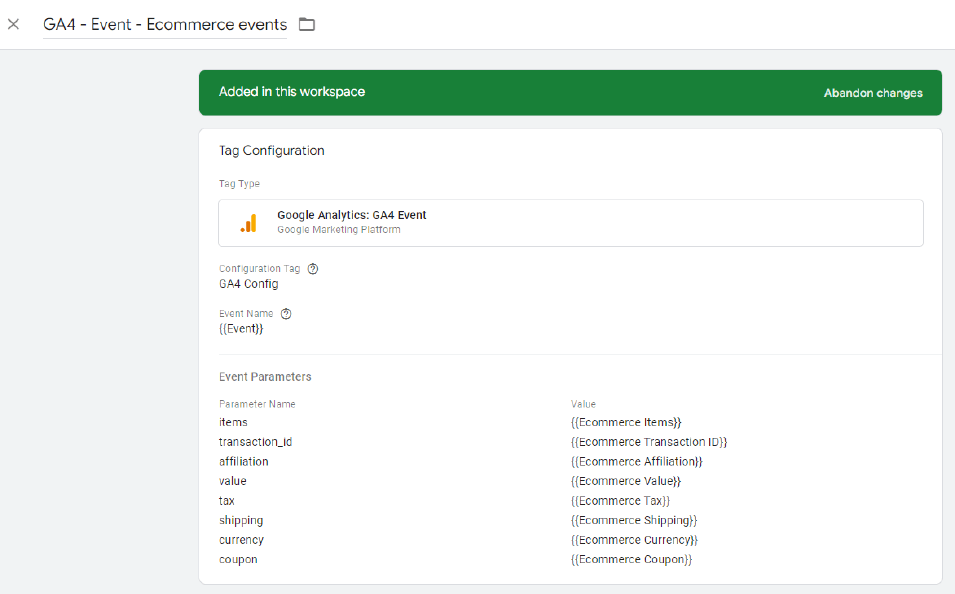955x594 pixels.
Task: Click the Tag Type label
Action: tap(239, 184)
